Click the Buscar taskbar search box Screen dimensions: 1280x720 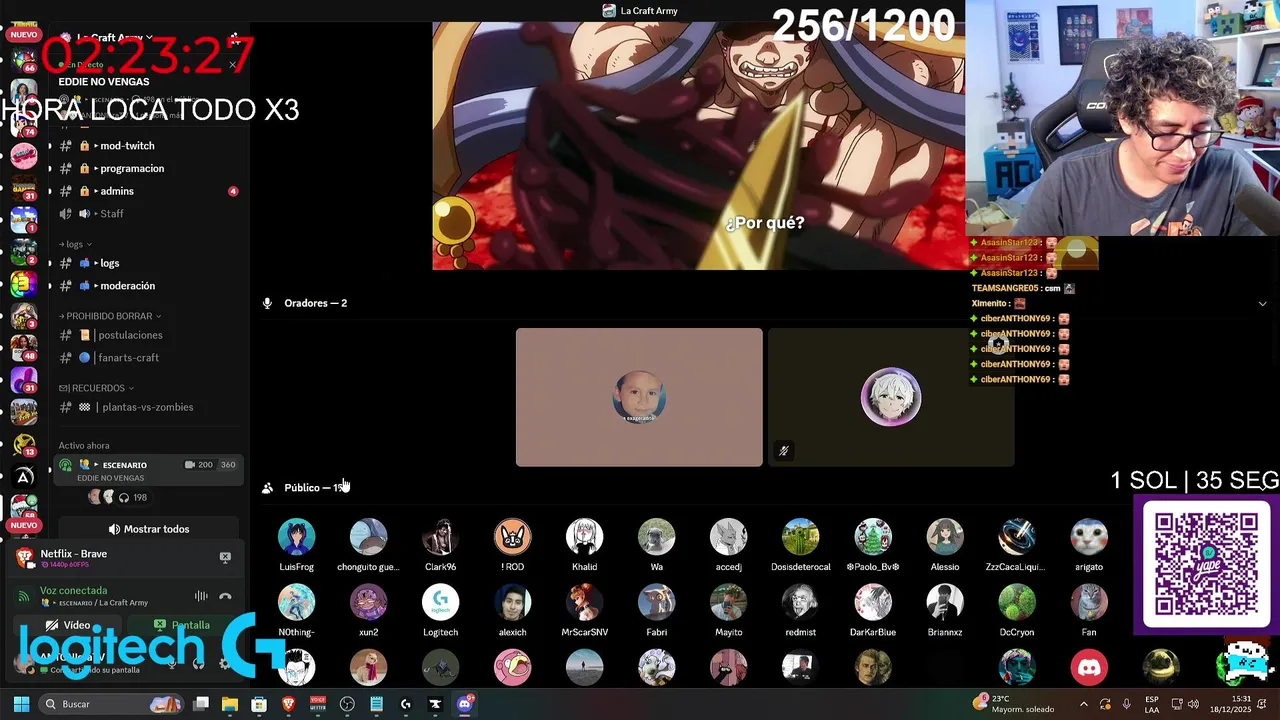click(x=111, y=704)
